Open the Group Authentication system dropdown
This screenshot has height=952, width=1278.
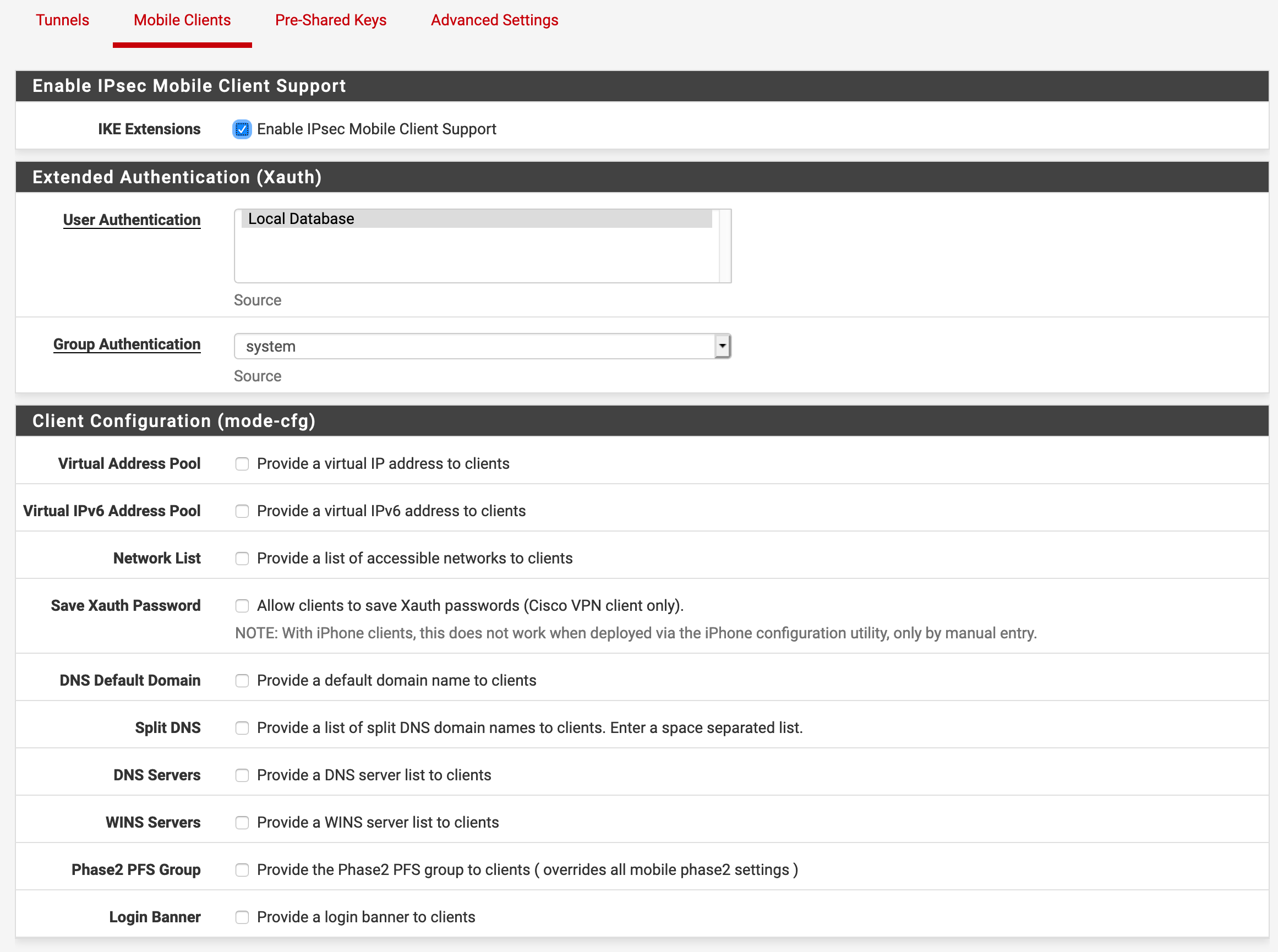pyautogui.click(x=483, y=346)
